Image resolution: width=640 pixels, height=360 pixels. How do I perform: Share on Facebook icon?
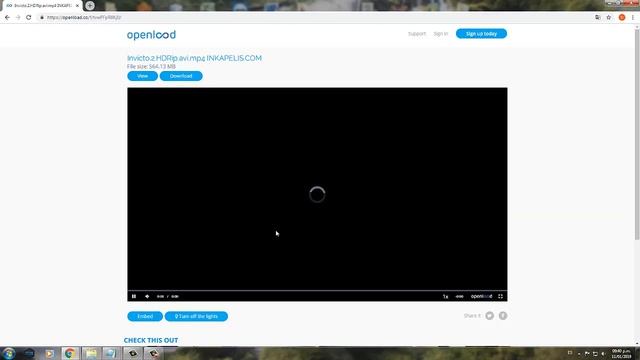[503, 316]
